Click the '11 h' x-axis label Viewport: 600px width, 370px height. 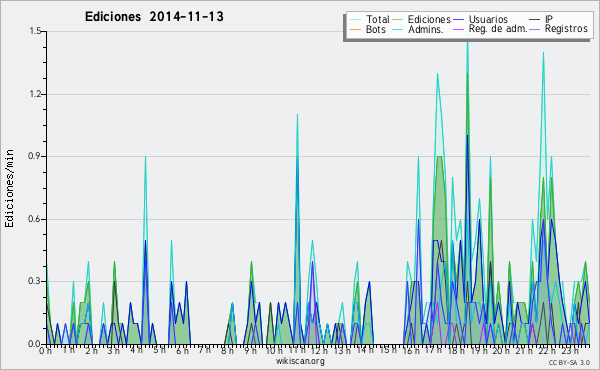click(297, 350)
